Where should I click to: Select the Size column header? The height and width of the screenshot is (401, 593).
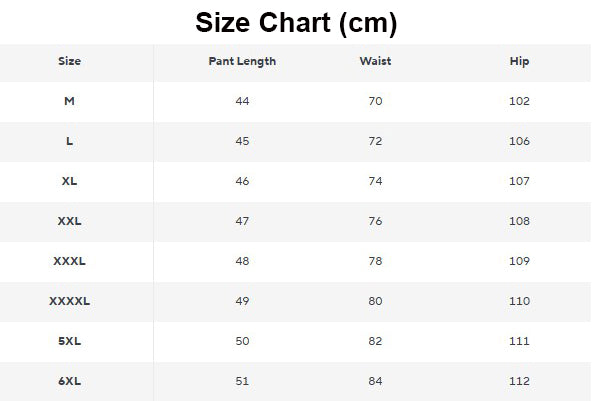pyautogui.click(x=70, y=61)
